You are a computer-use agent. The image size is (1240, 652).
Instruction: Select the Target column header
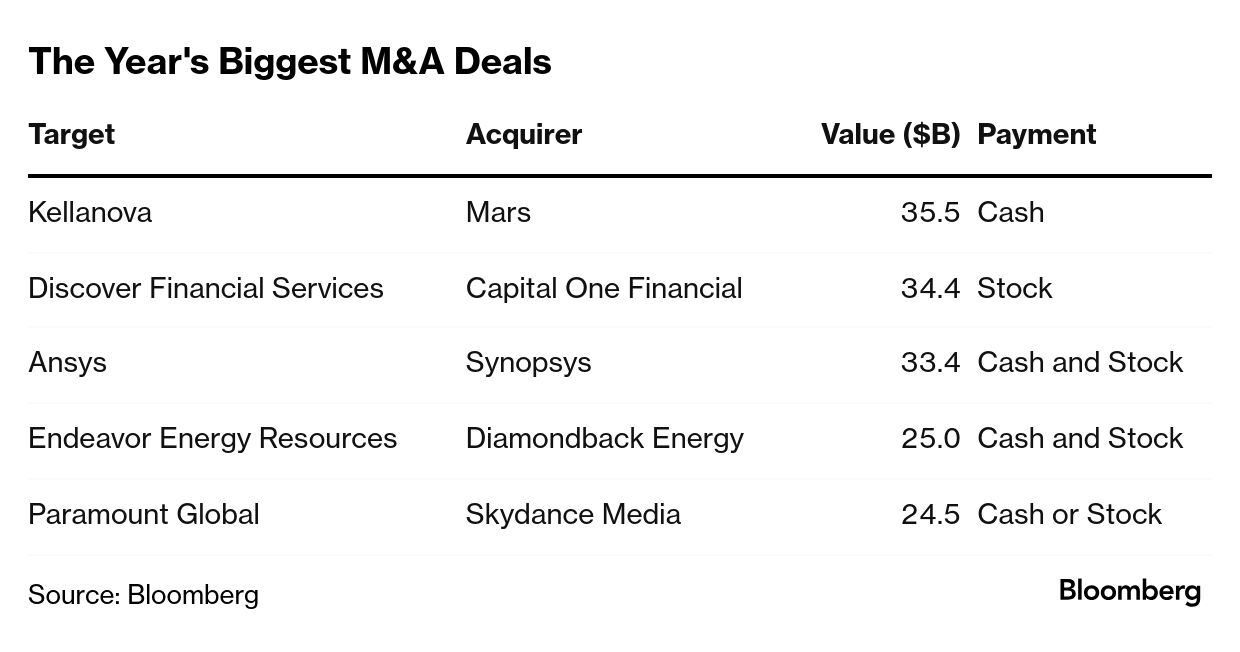pyautogui.click(x=72, y=135)
